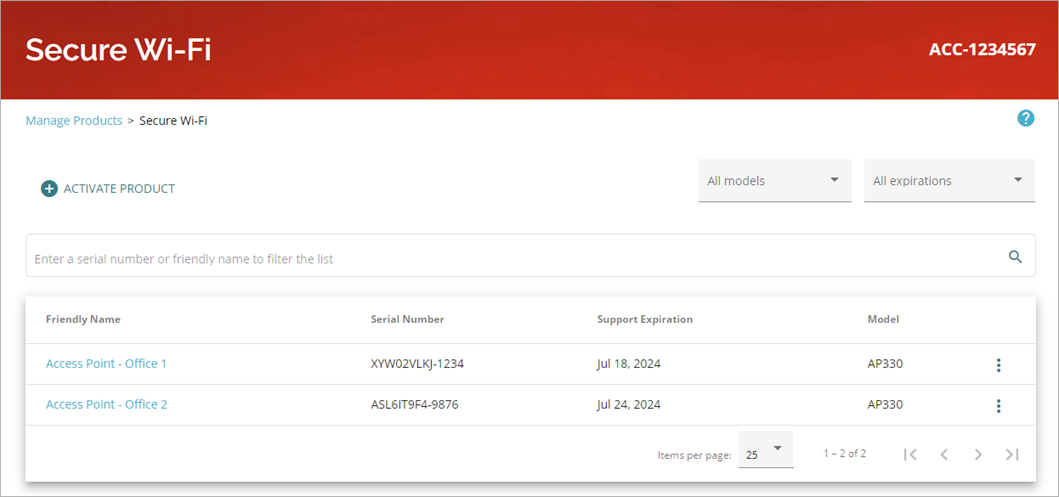Click the Friendly Name column header
The width and height of the screenshot is (1059, 497).
point(83,319)
